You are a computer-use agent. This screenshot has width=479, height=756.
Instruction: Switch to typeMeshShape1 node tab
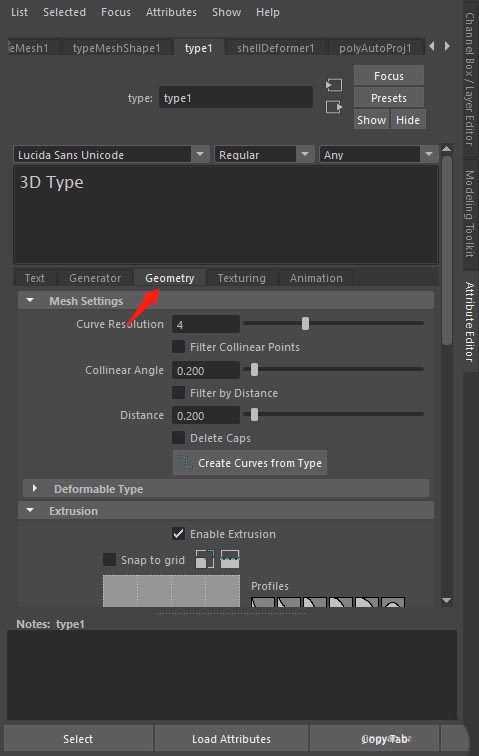pyautogui.click(x=116, y=48)
